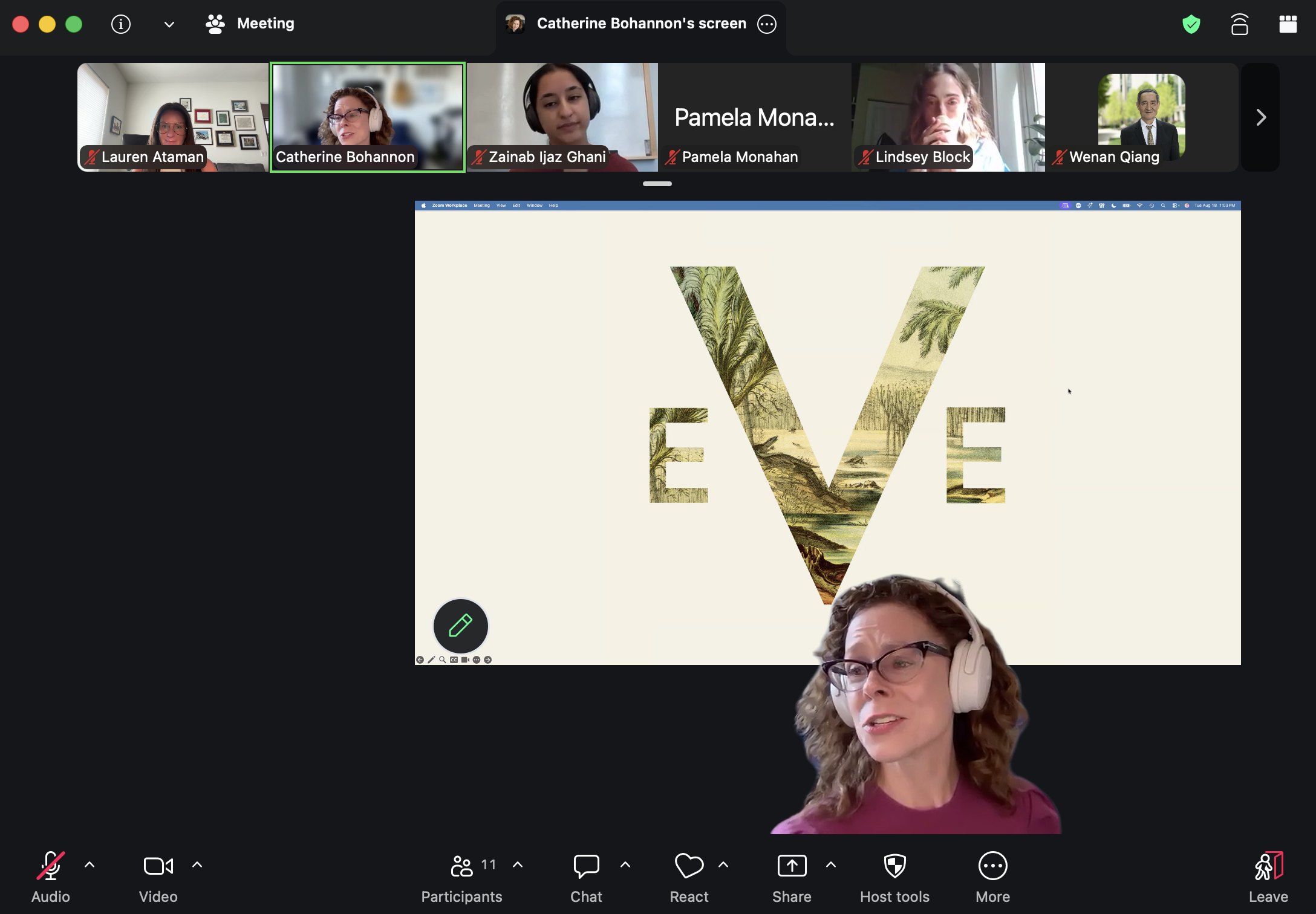Open the Chat panel

[x=586, y=877]
